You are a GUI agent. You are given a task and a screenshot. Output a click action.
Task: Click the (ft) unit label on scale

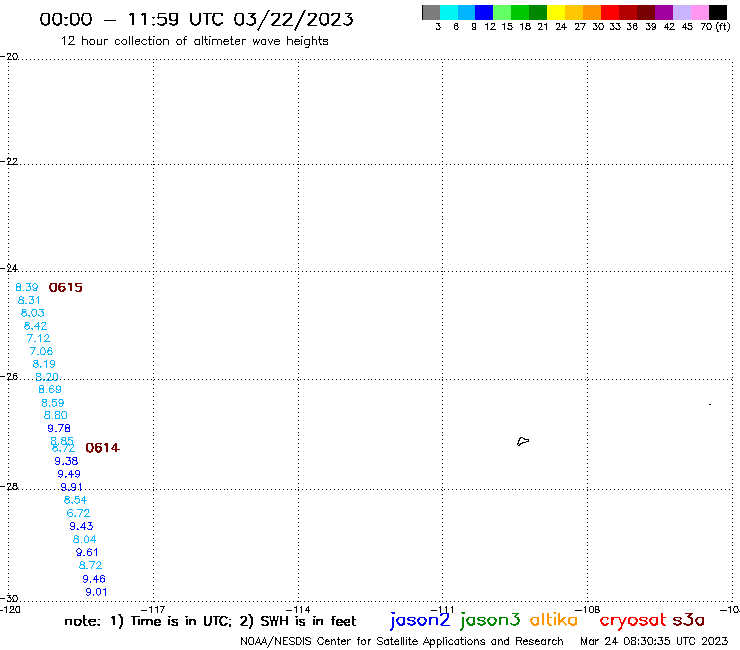tap(723, 26)
